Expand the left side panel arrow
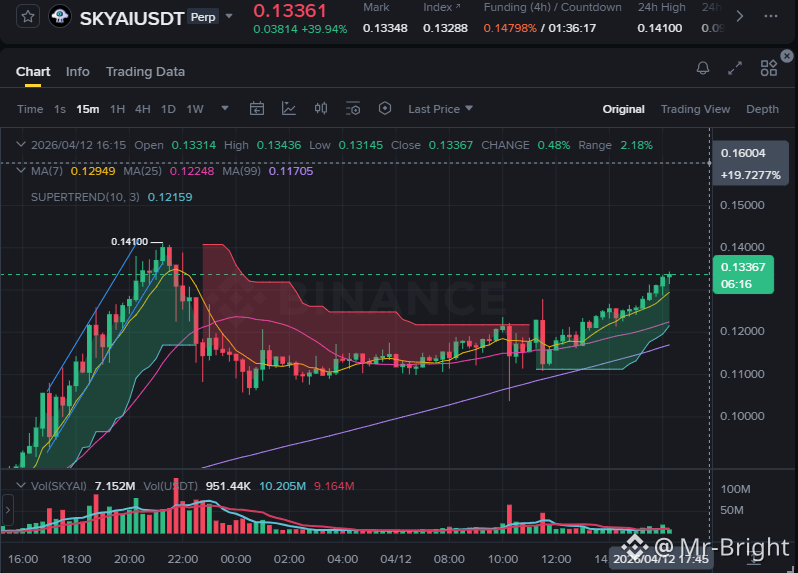The width and height of the screenshot is (798, 573). pos(7,509)
